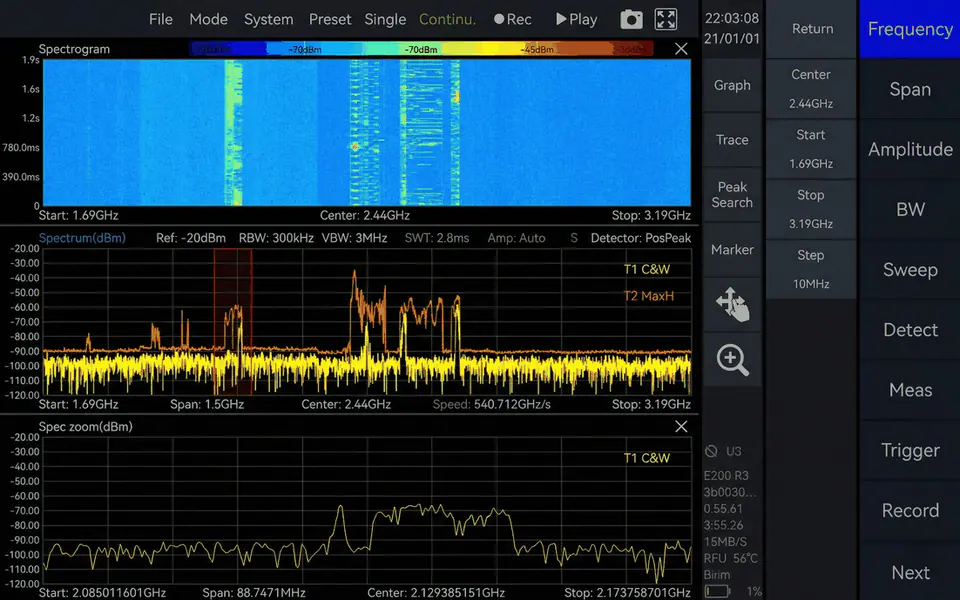Click the Amp: Auto setting
Image resolution: width=960 pixels, height=600 pixels.
tap(516, 238)
